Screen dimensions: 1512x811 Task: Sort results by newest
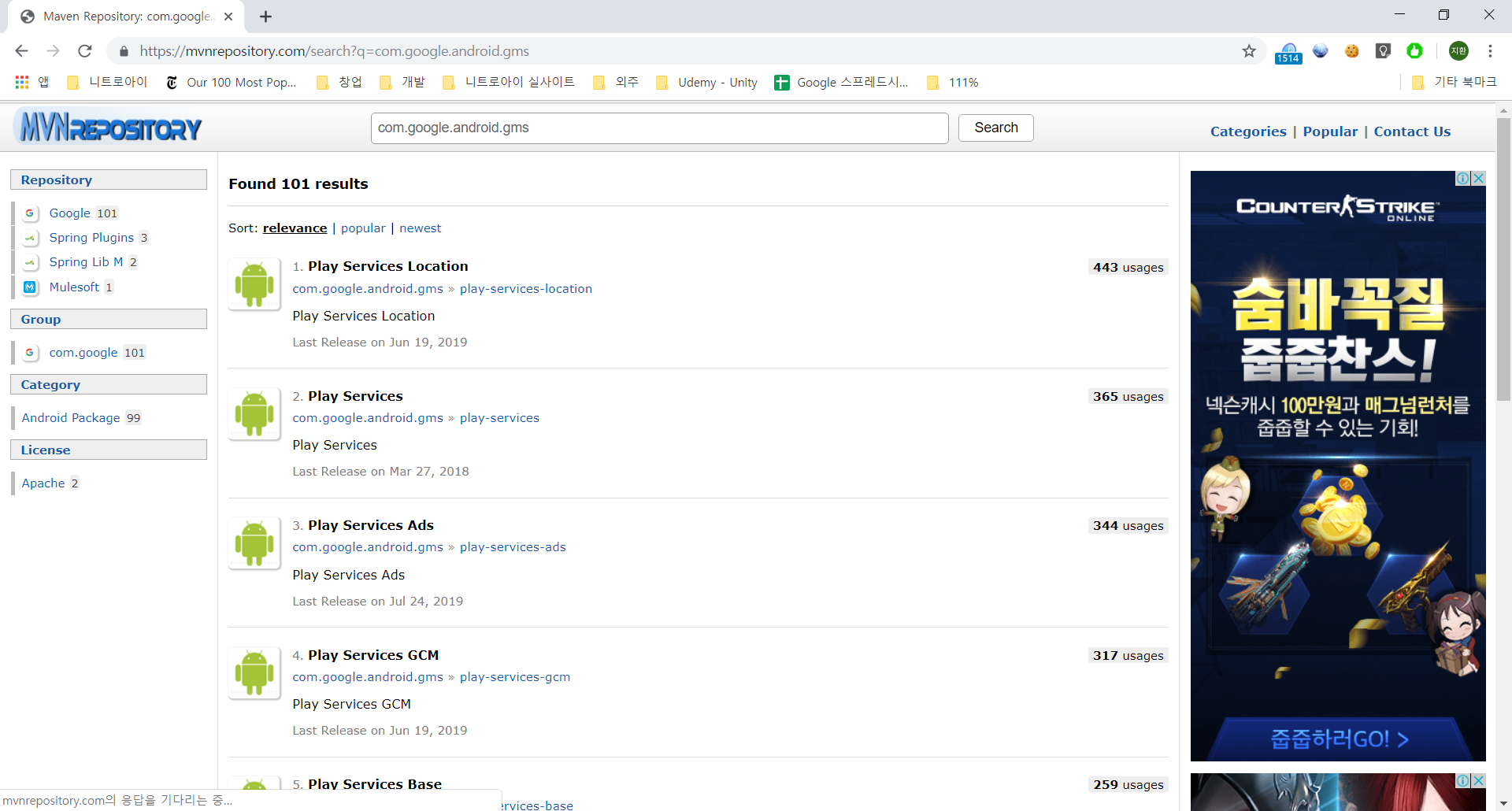pyautogui.click(x=420, y=228)
